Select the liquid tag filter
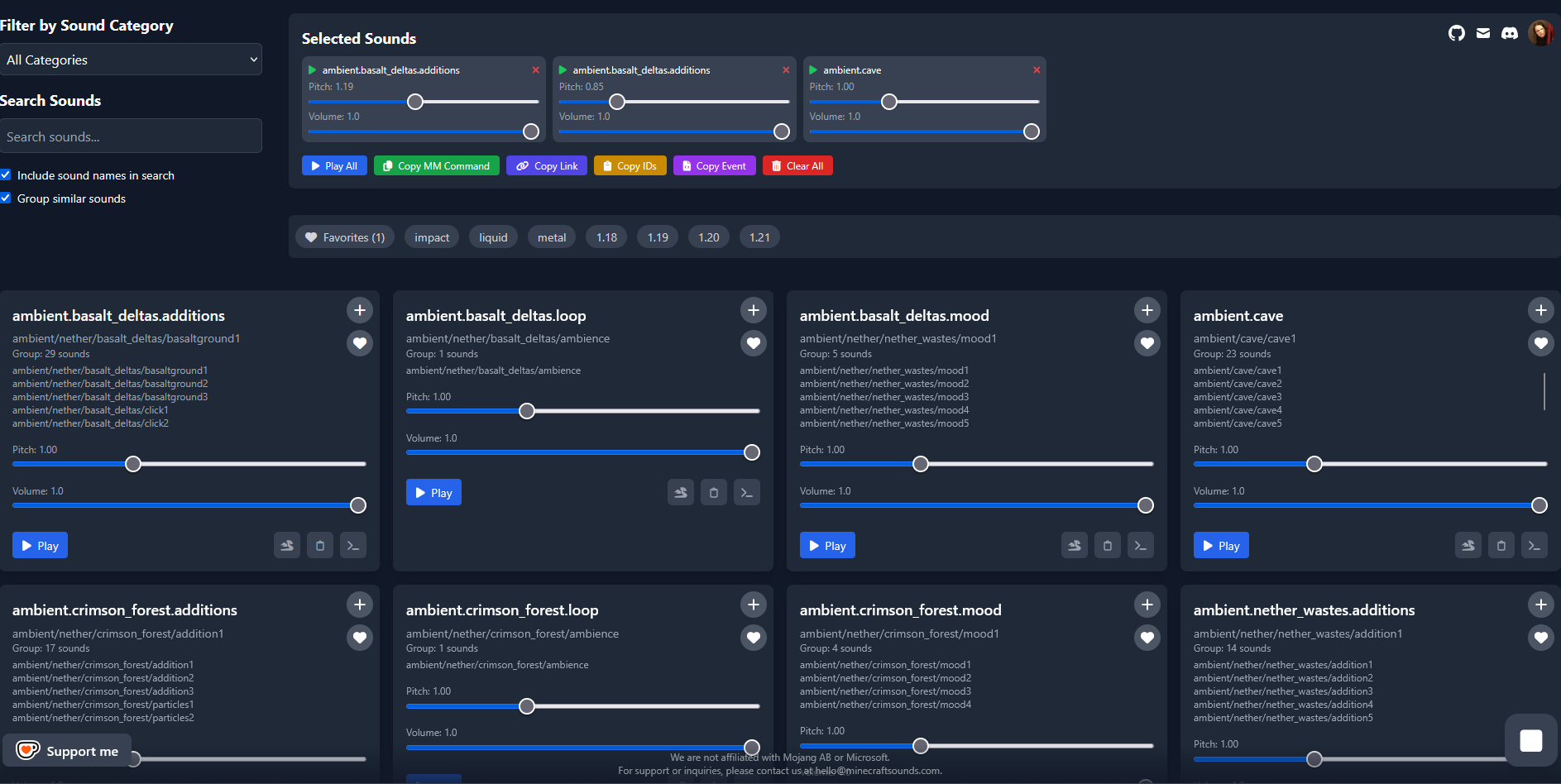The width and height of the screenshot is (1561, 784). pos(493,237)
